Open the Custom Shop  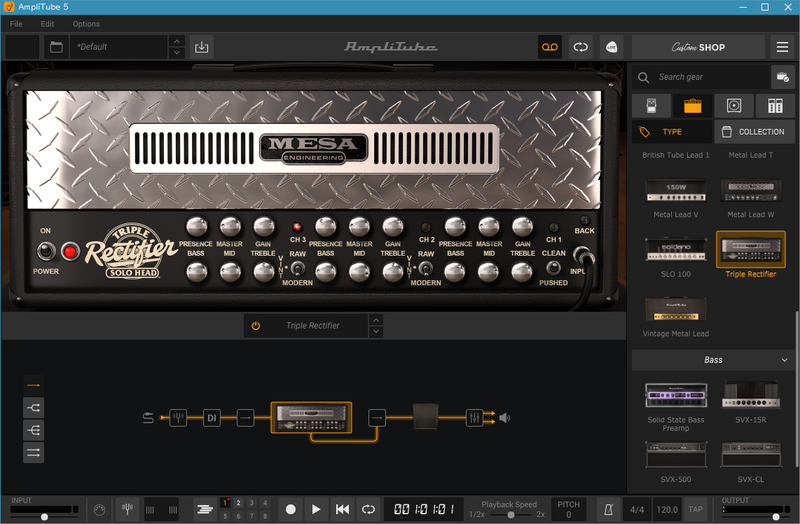(x=698, y=47)
